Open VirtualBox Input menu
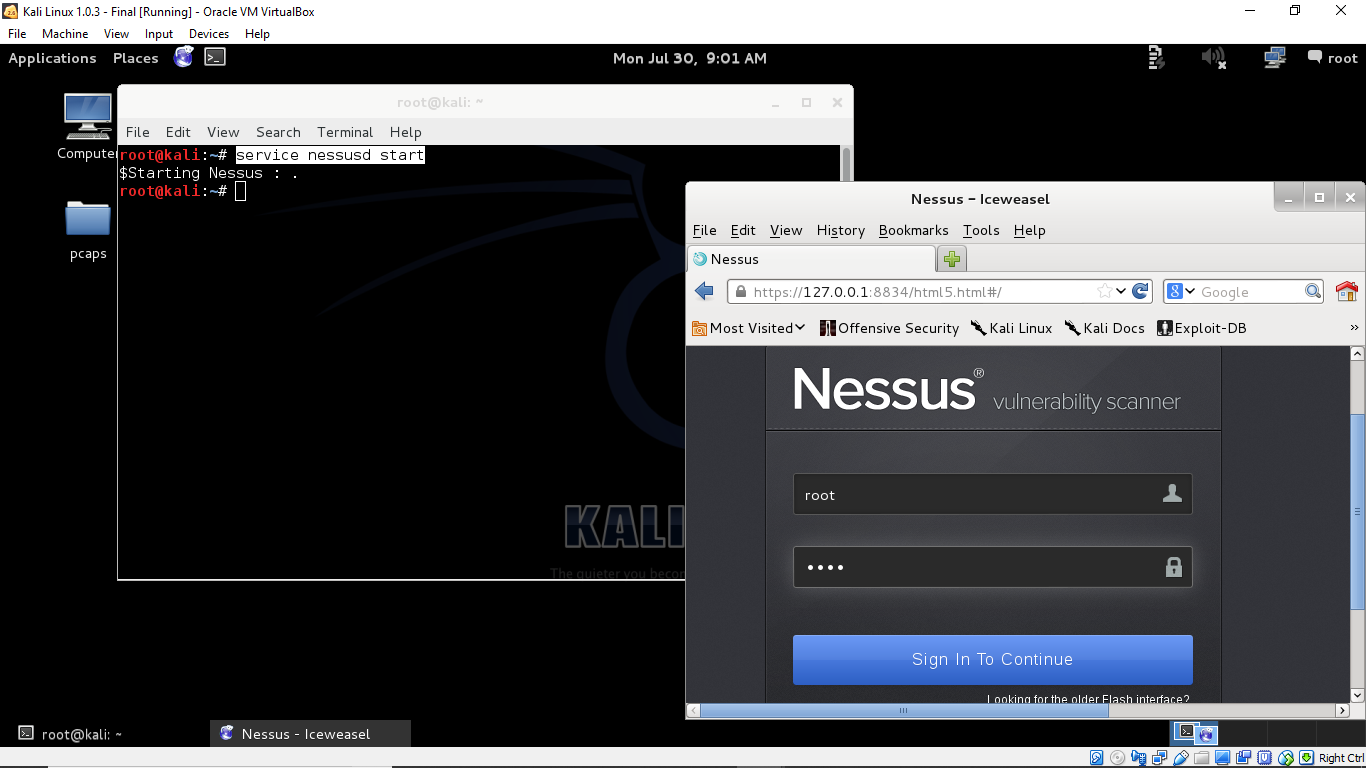This screenshot has width=1366, height=768. pyautogui.click(x=159, y=33)
